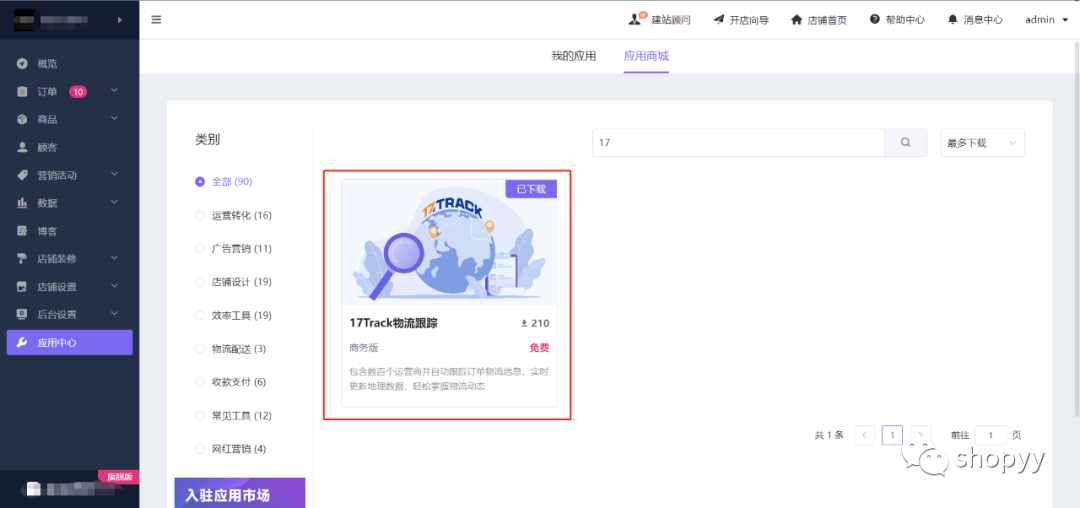Open the 17Track物流跟踪 app title

tap(394, 324)
